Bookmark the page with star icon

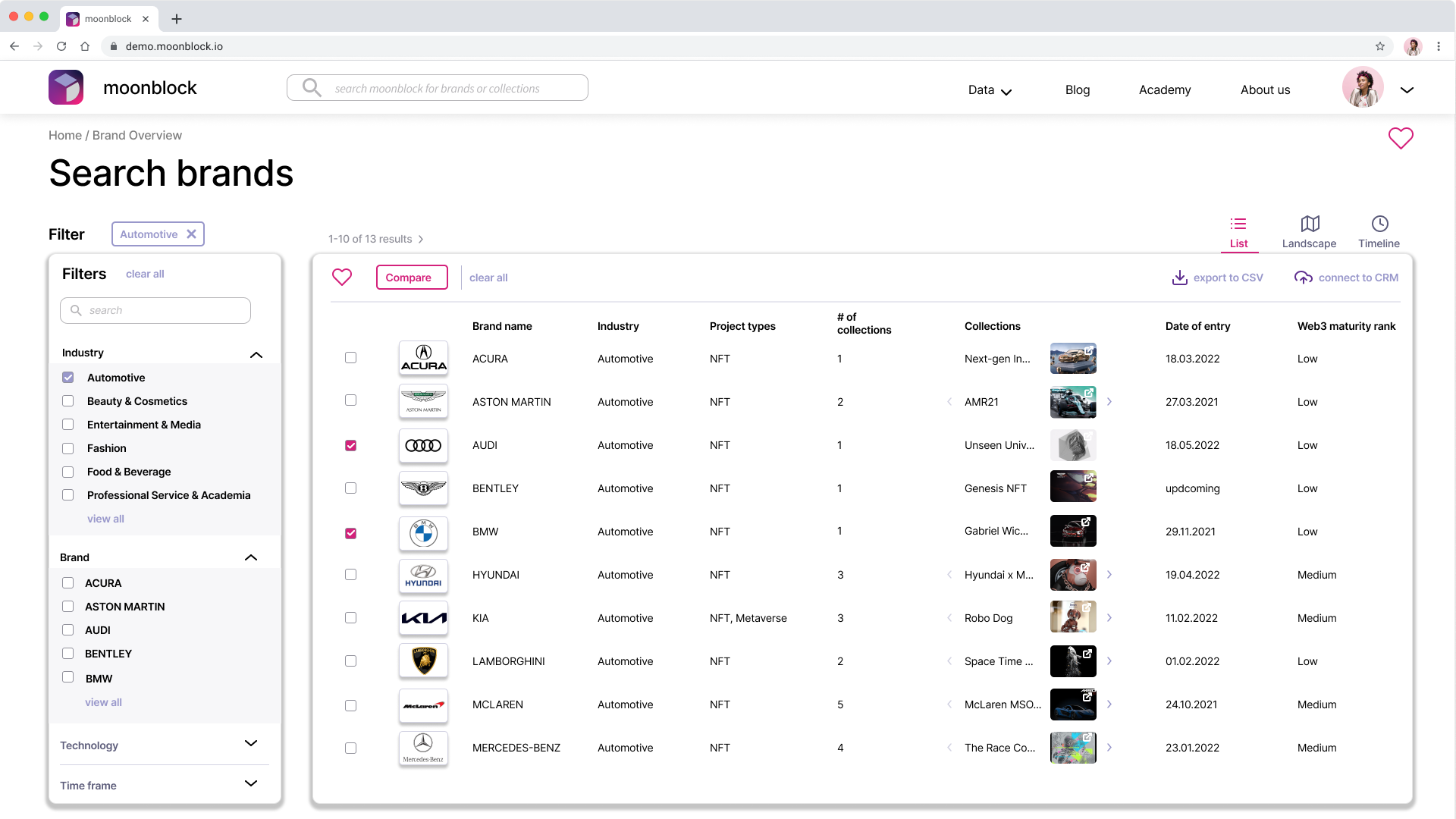coord(1380,46)
